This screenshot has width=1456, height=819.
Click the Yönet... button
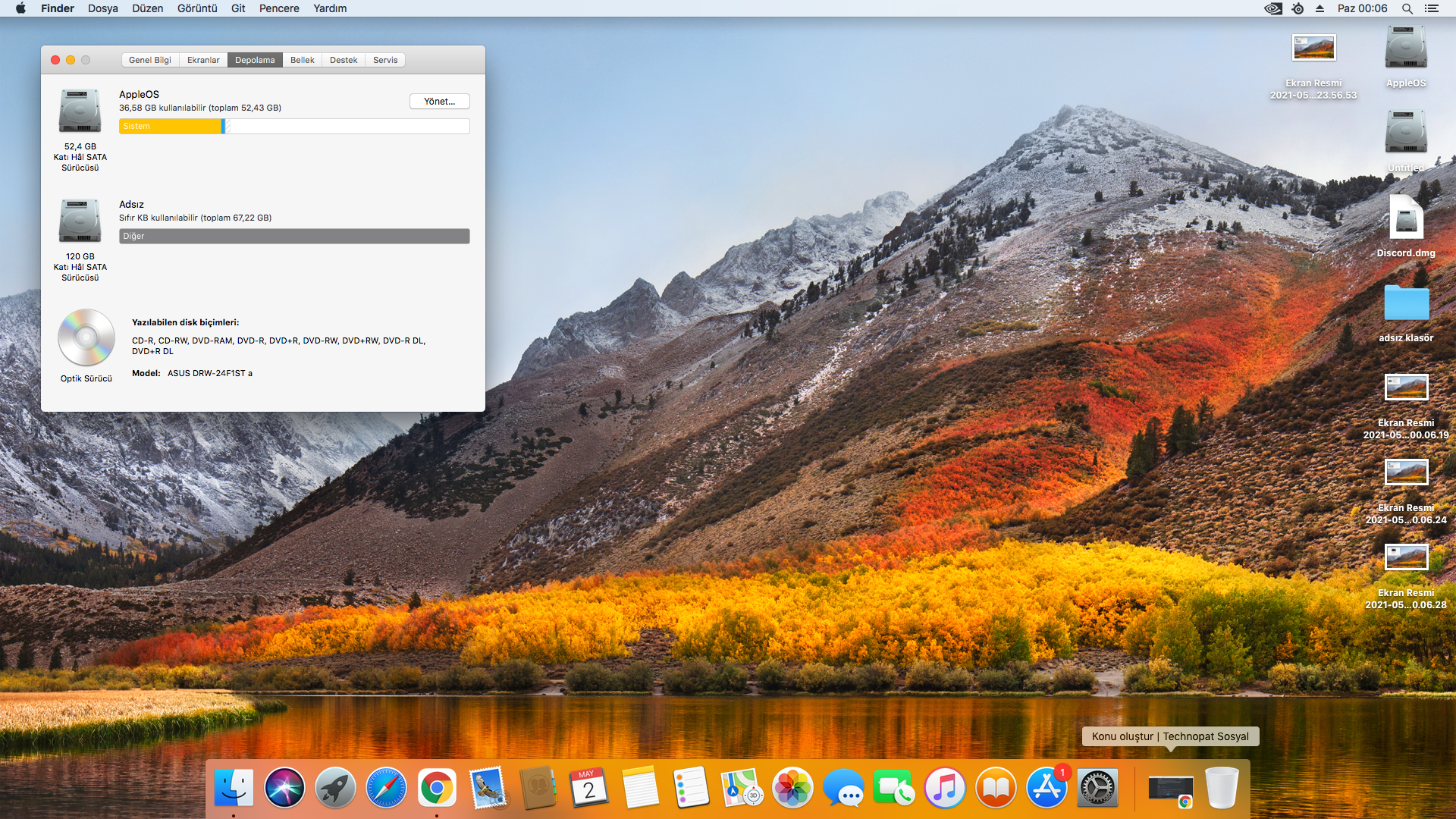(440, 102)
